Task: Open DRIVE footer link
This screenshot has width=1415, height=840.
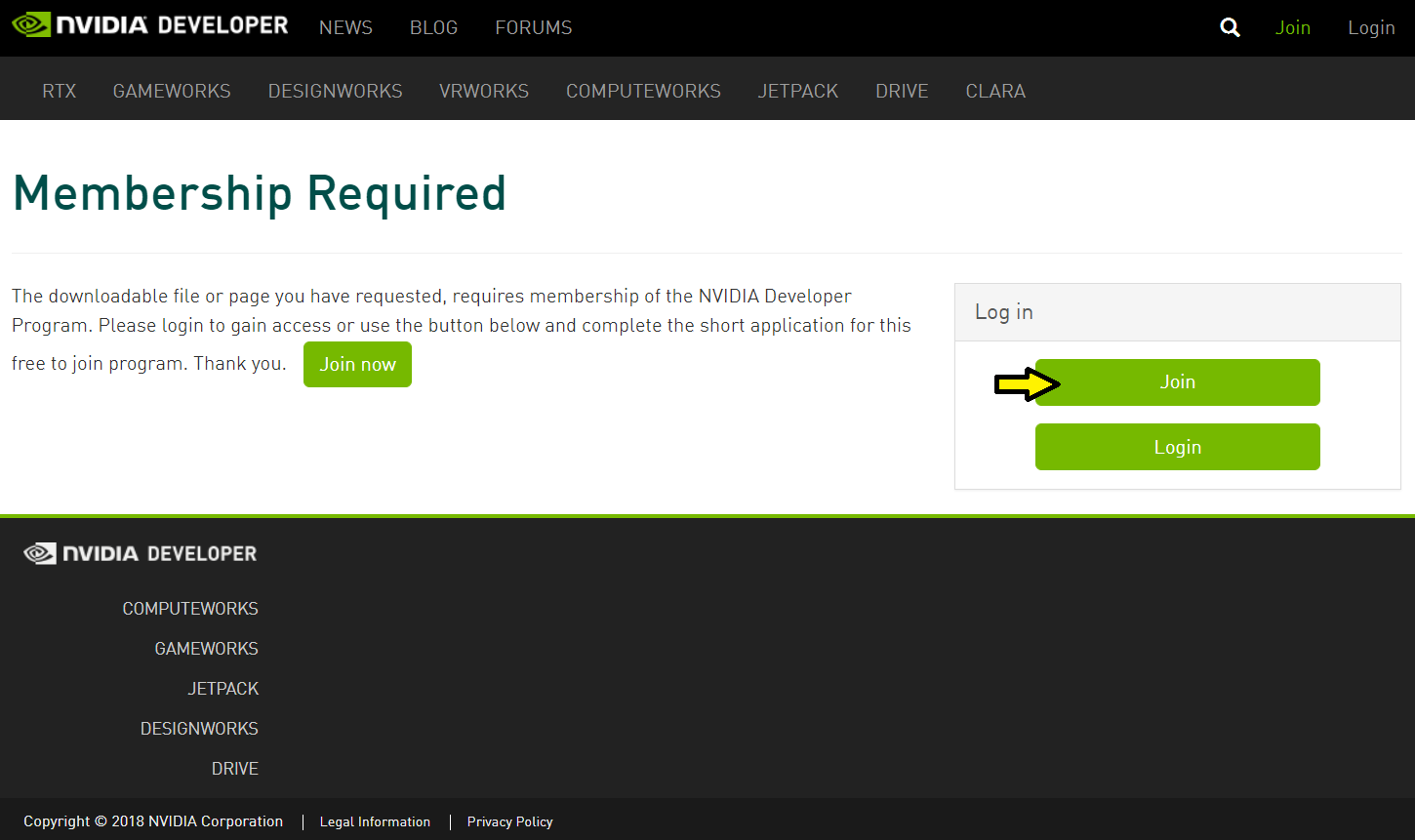Action: point(235,769)
